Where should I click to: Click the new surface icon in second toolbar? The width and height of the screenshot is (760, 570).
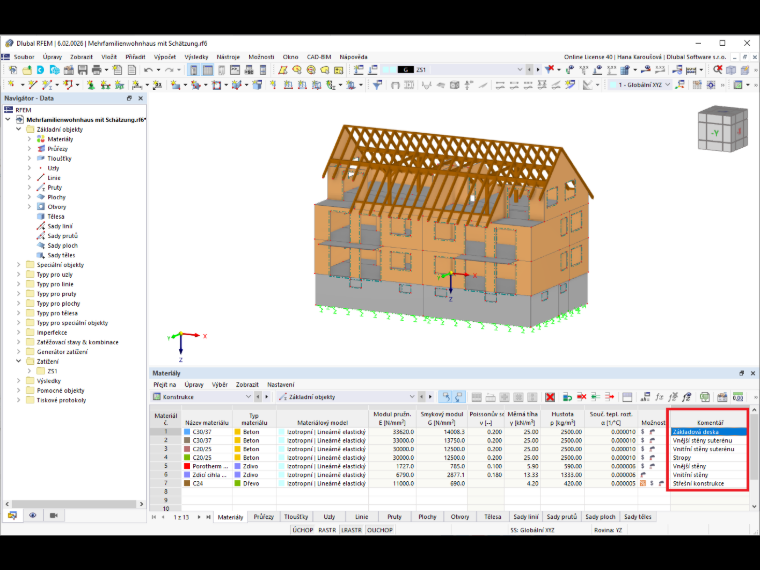click(x=175, y=85)
